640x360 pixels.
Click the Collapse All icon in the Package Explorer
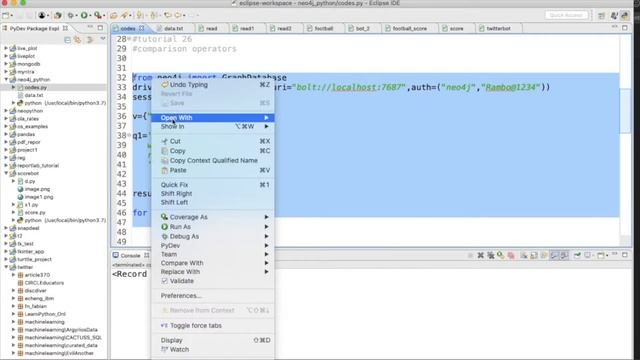67,40
